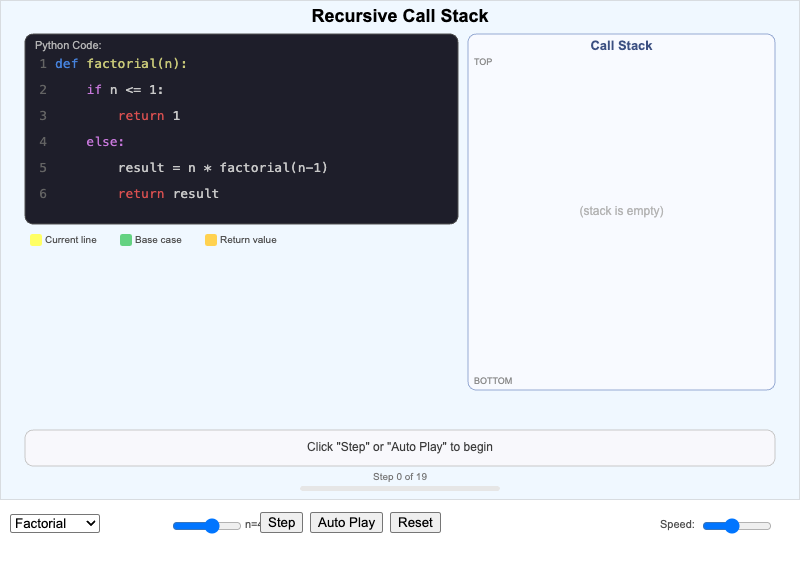Click the 'Click Step or Auto Play' message box
This screenshot has height=570, width=800.
coord(400,447)
